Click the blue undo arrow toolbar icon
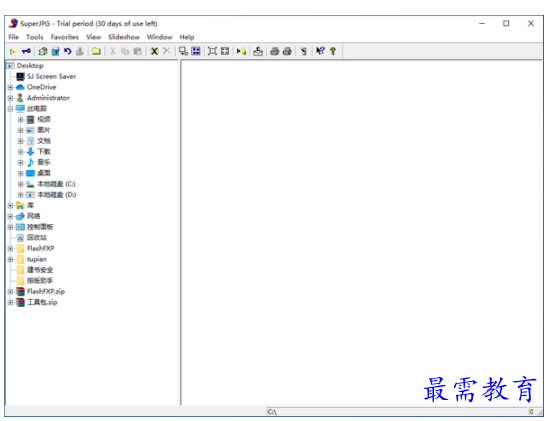The width and height of the screenshot is (545, 421). 68,51
